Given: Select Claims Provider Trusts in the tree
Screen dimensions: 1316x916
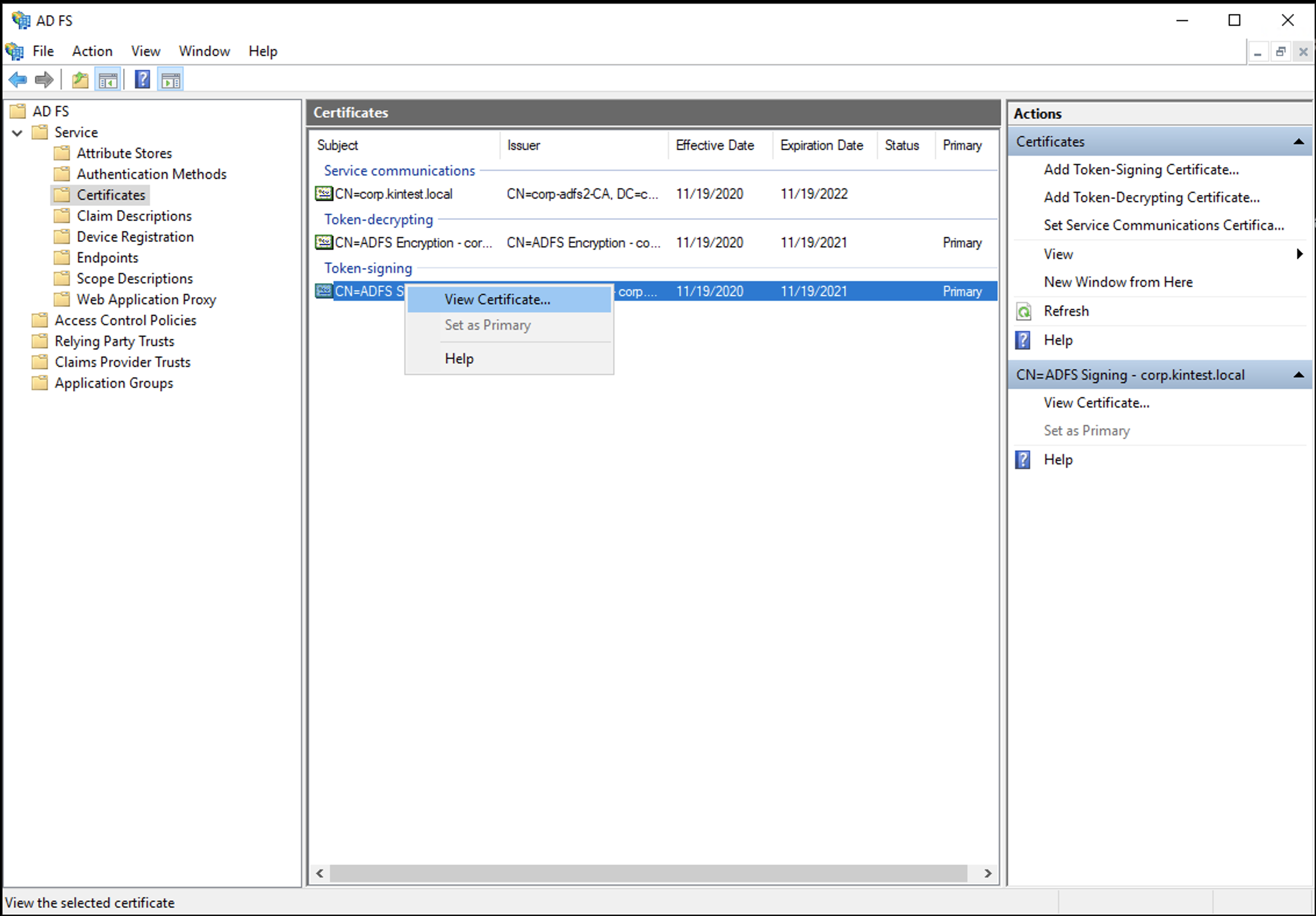Looking at the screenshot, I should coord(123,362).
